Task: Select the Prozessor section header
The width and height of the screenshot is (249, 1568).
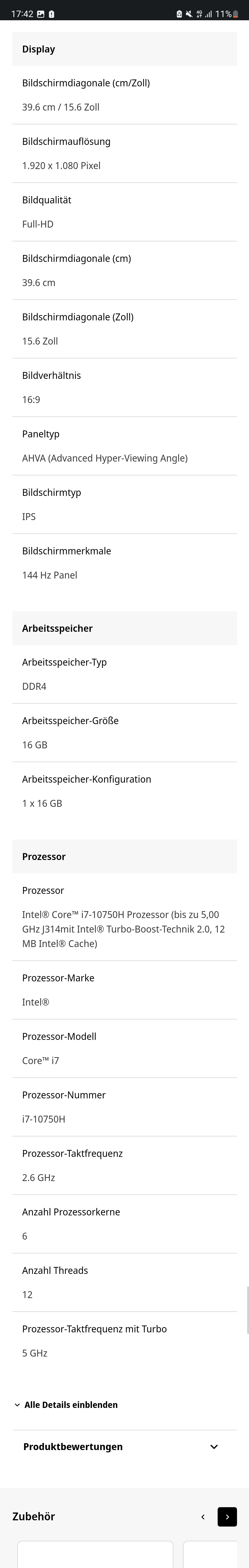Action: click(x=124, y=856)
